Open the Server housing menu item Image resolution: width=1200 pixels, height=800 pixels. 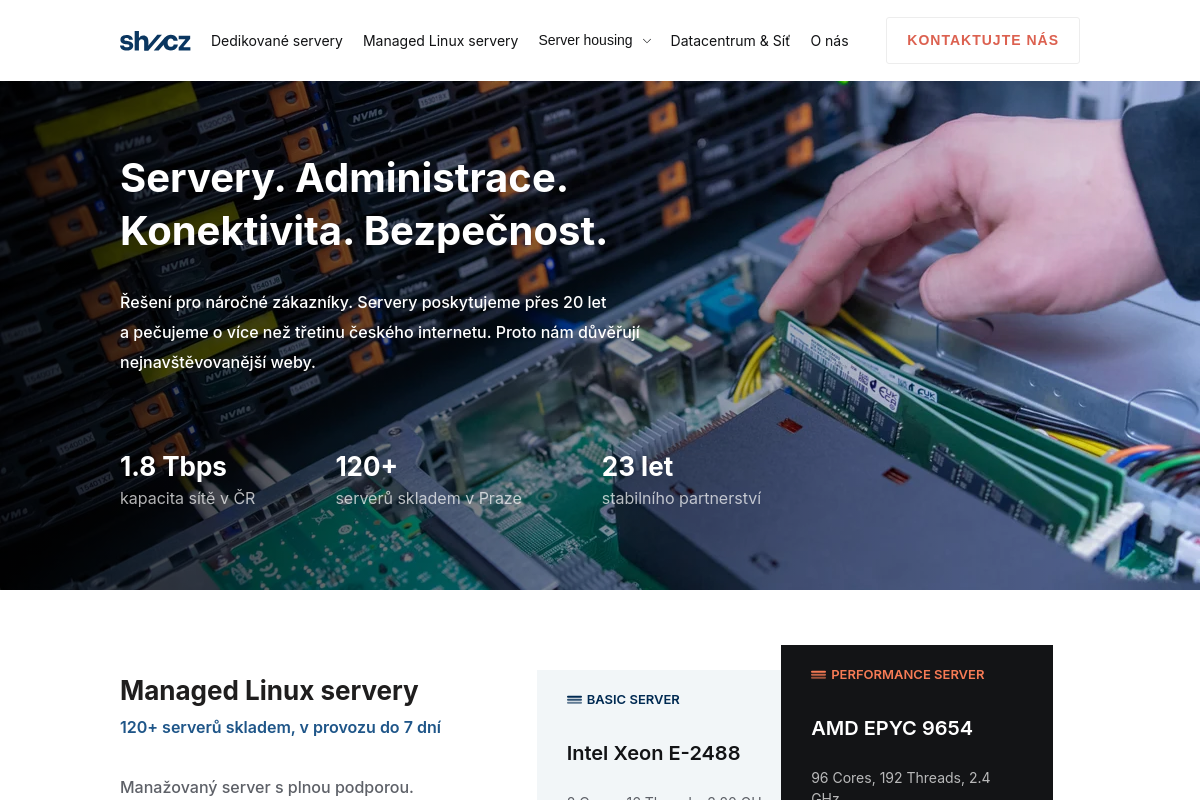585,40
